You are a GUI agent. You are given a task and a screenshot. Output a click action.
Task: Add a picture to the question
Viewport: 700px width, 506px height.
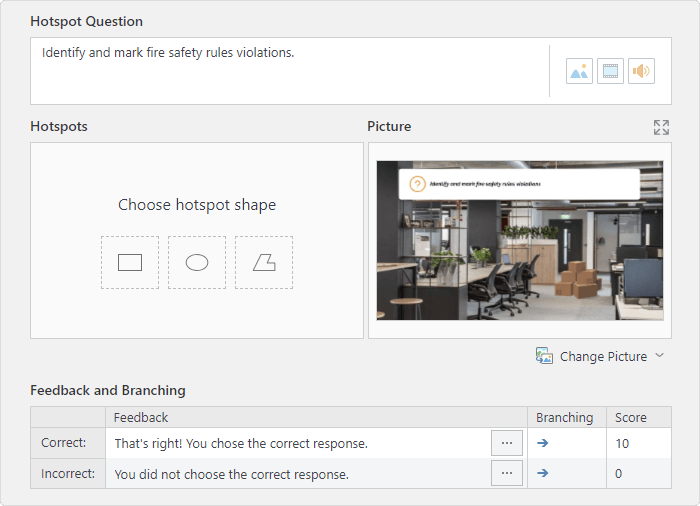coord(579,71)
